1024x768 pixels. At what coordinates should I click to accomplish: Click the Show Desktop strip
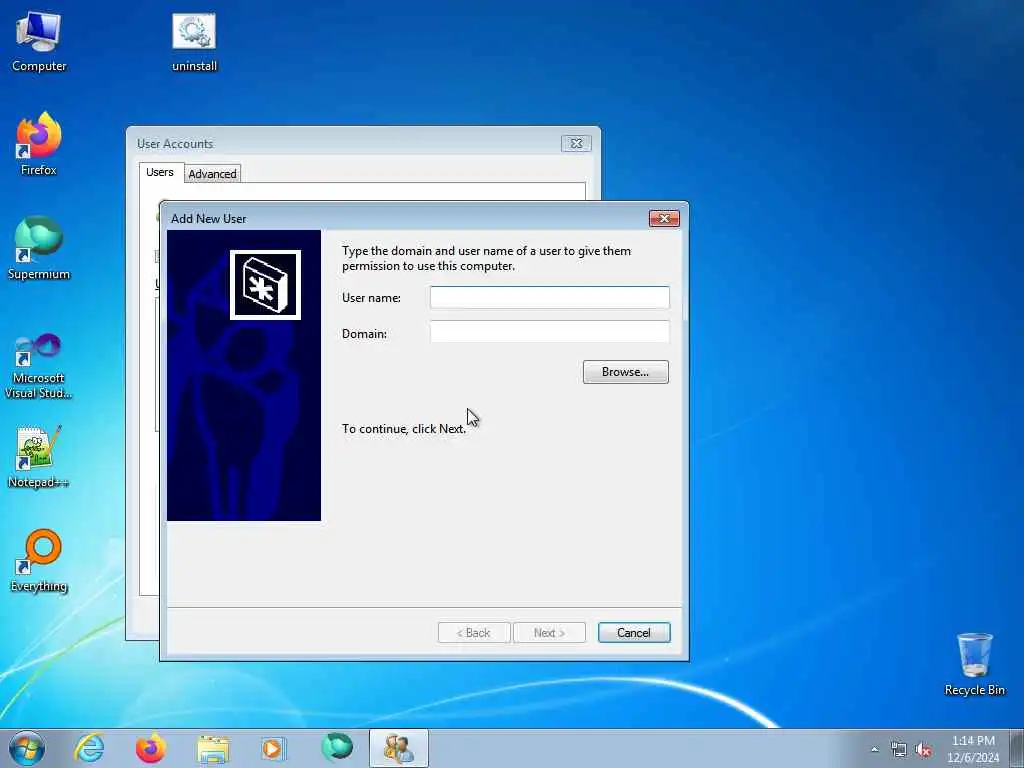pyautogui.click(x=1017, y=749)
